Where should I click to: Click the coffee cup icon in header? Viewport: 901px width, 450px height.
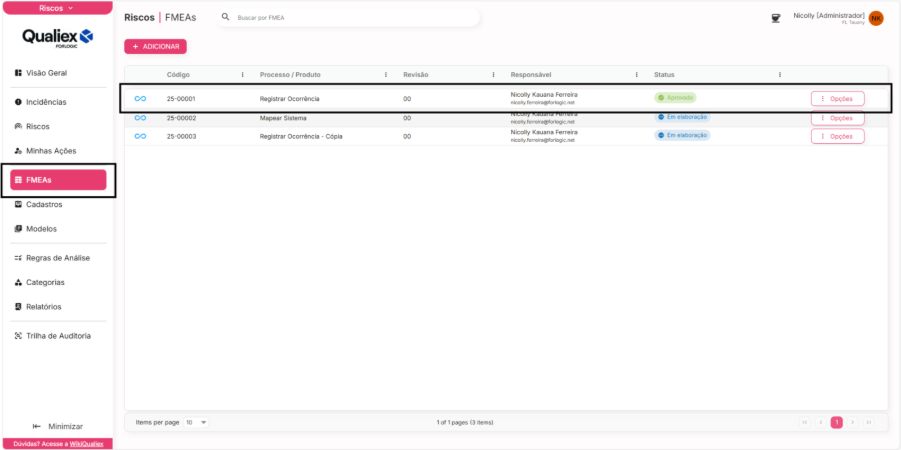[775, 18]
